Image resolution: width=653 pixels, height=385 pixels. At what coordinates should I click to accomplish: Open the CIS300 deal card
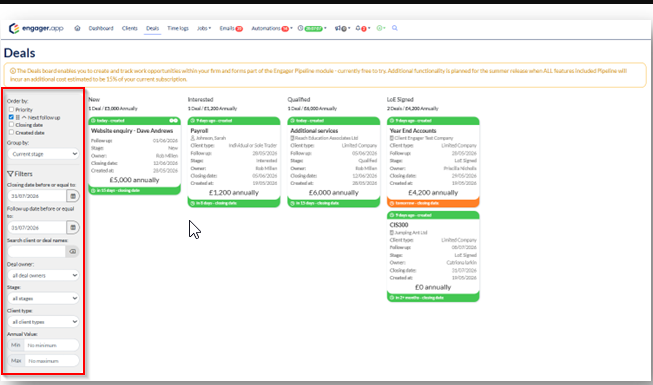coord(399,225)
